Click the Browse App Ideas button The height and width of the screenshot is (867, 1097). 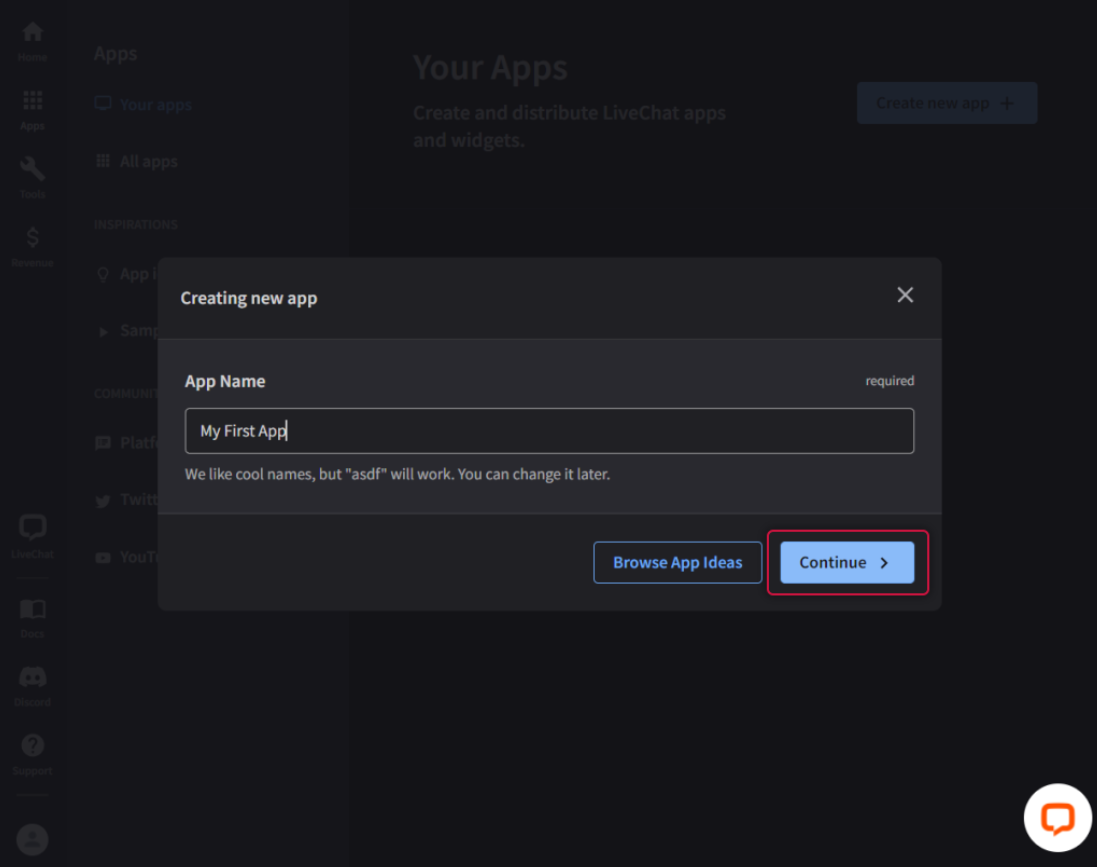click(677, 563)
